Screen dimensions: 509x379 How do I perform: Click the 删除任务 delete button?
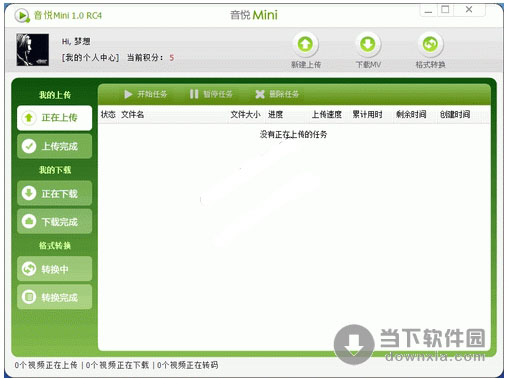click(277, 94)
